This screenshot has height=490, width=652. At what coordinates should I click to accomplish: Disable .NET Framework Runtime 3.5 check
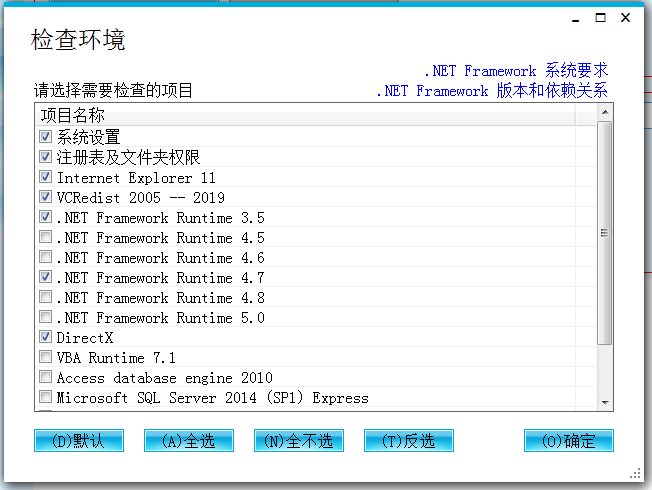[x=45, y=217]
